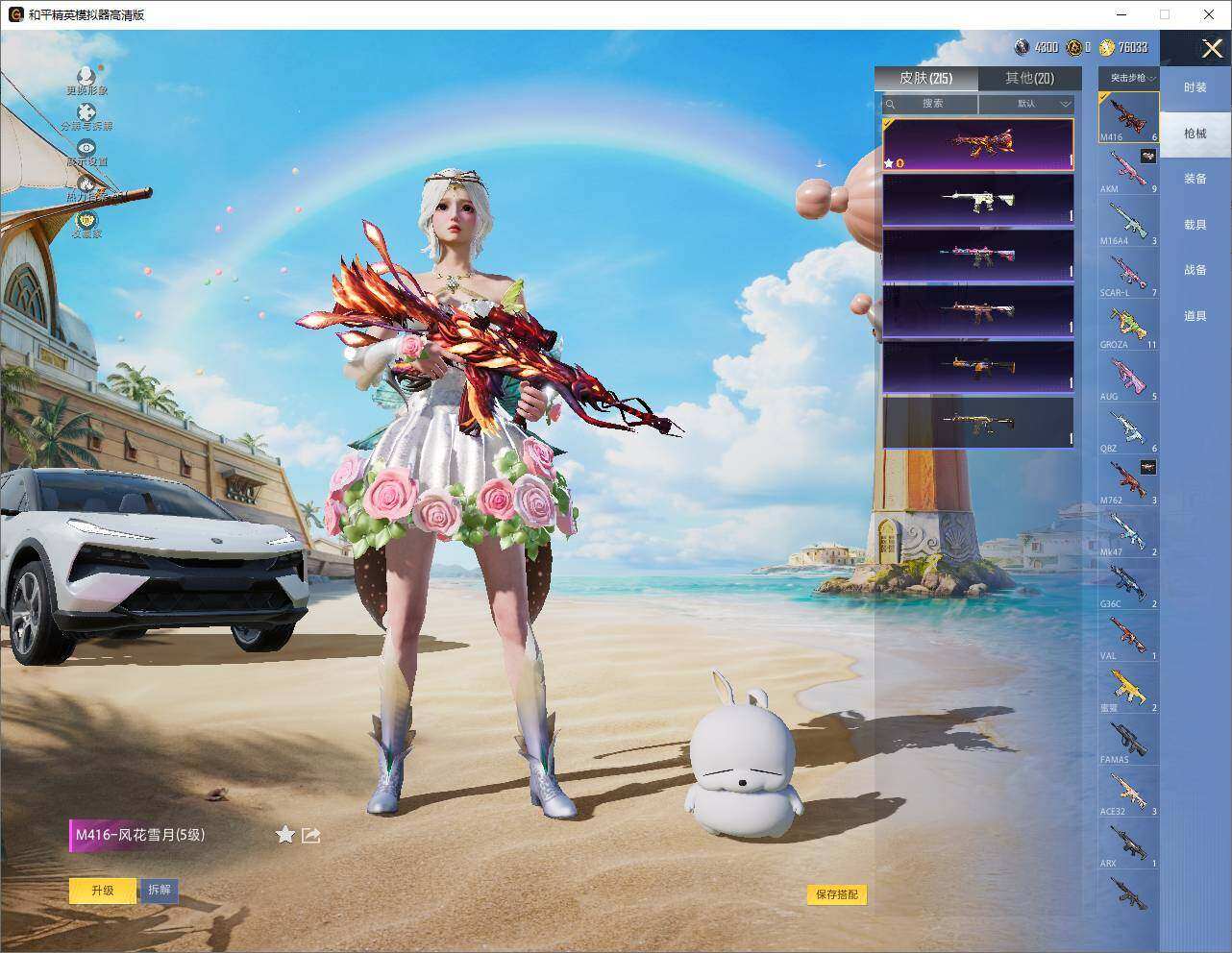
Task: Open the 战备 combat readiness category
Action: pos(1195,270)
